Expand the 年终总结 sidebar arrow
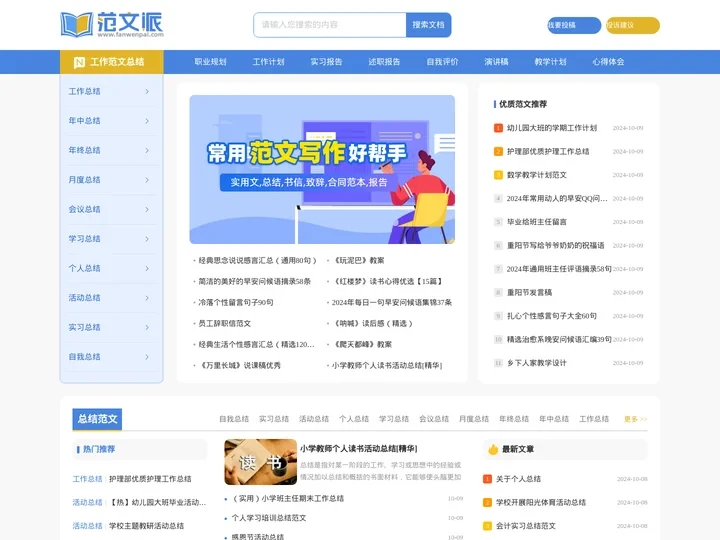The width and height of the screenshot is (720, 540). tap(147, 151)
